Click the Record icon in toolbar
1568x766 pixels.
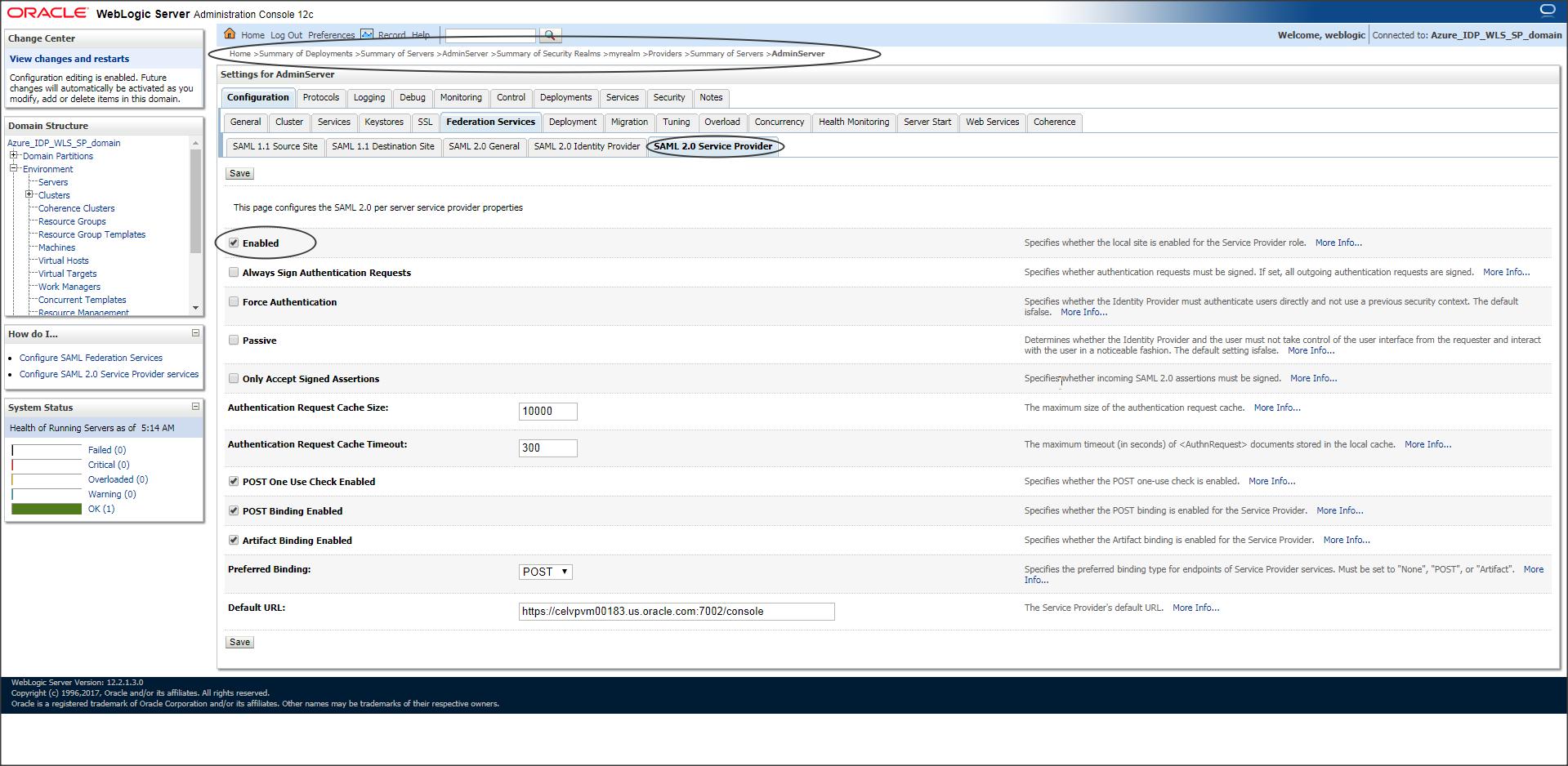367,34
